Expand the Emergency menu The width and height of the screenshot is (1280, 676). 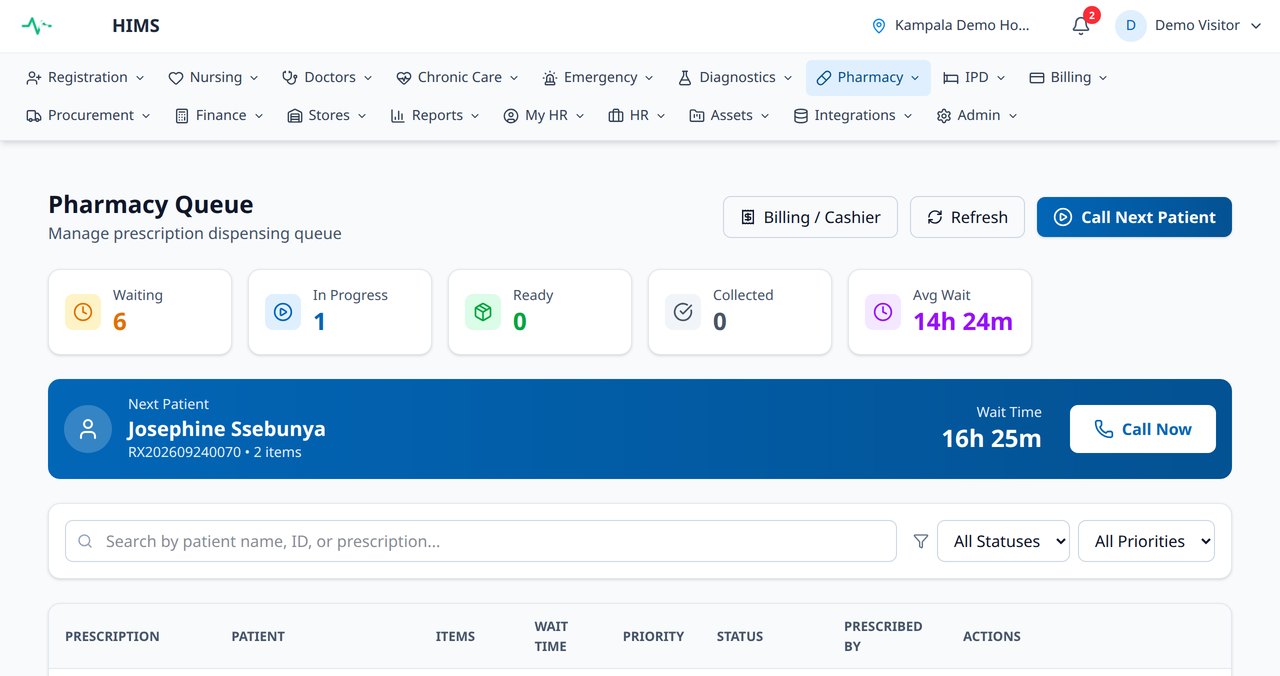[x=598, y=77]
